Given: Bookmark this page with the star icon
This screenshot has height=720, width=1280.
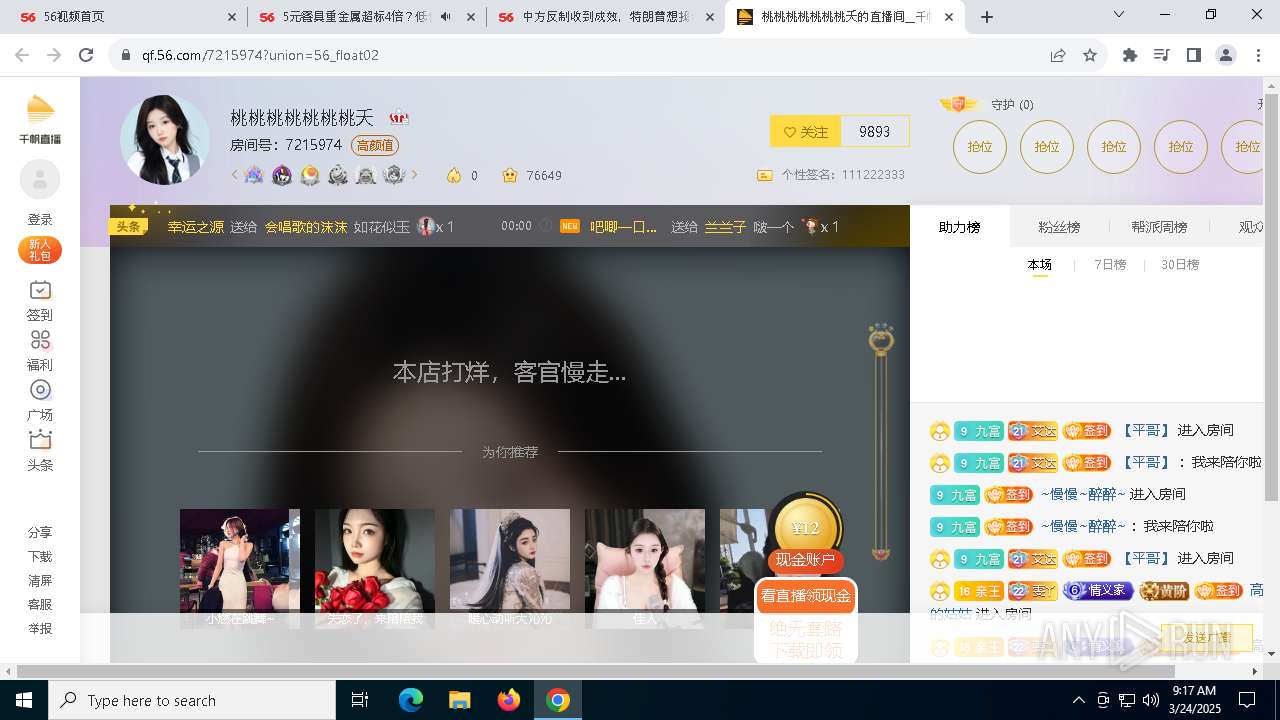Looking at the screenshot, I should 1090,56.
